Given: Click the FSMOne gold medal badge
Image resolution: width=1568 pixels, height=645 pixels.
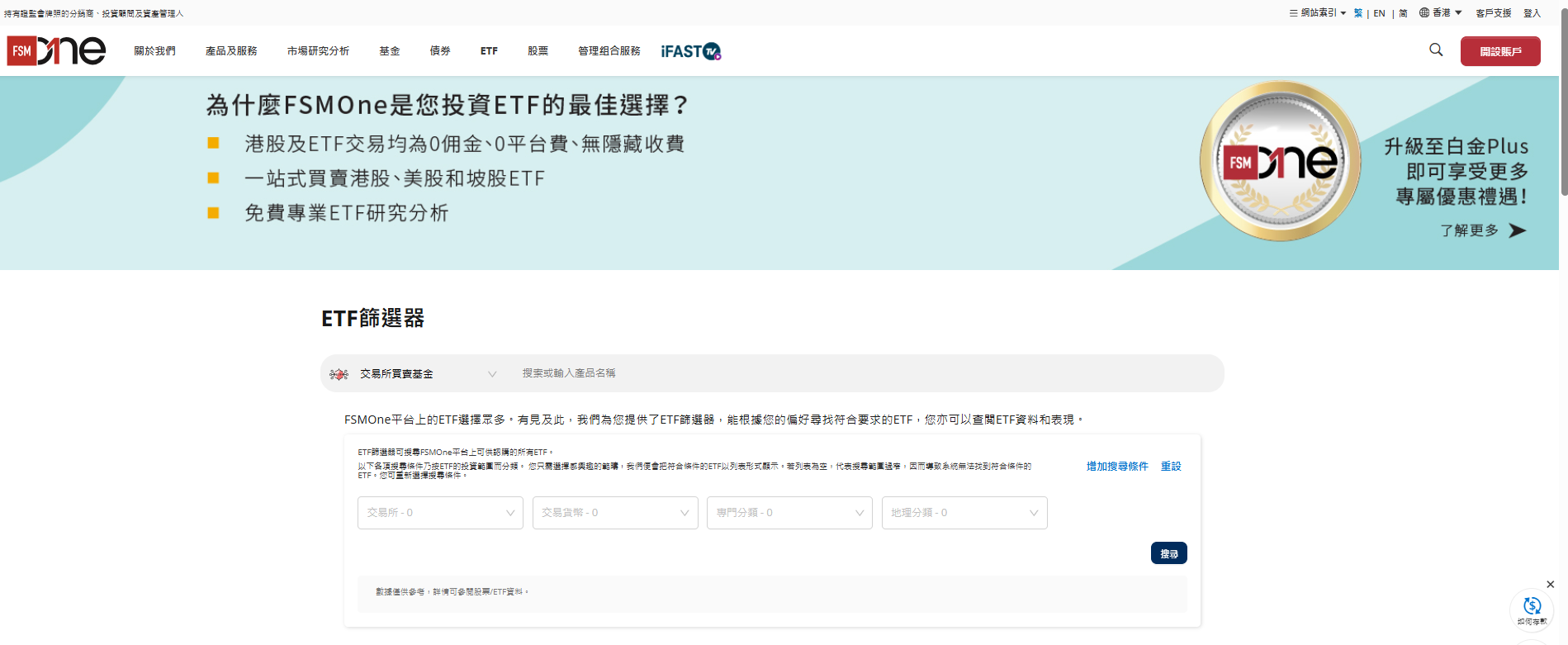Looking at the screenshot, I should 1280,161.
